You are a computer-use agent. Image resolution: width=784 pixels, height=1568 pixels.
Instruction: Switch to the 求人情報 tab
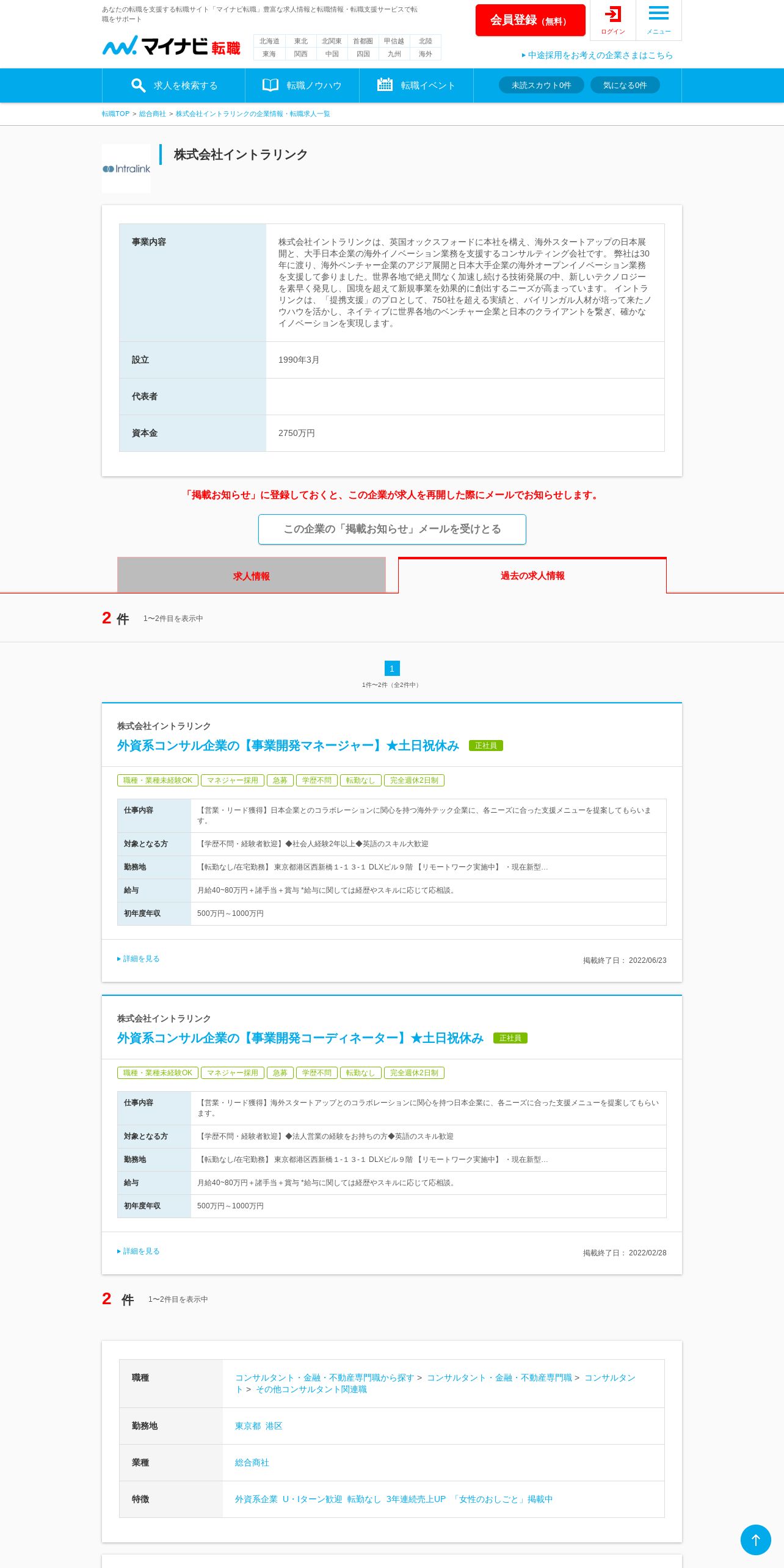click(252, 575)
